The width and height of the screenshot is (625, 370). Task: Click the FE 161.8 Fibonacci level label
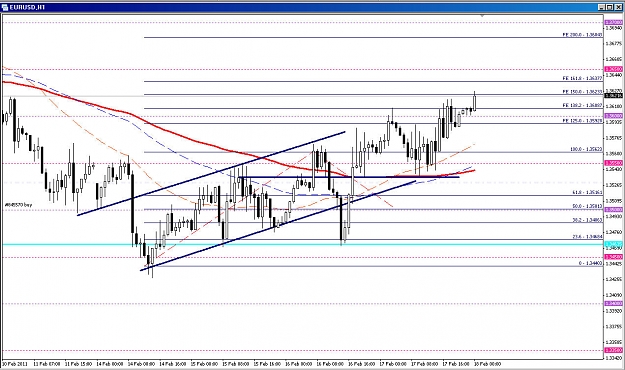pos(582,79)
